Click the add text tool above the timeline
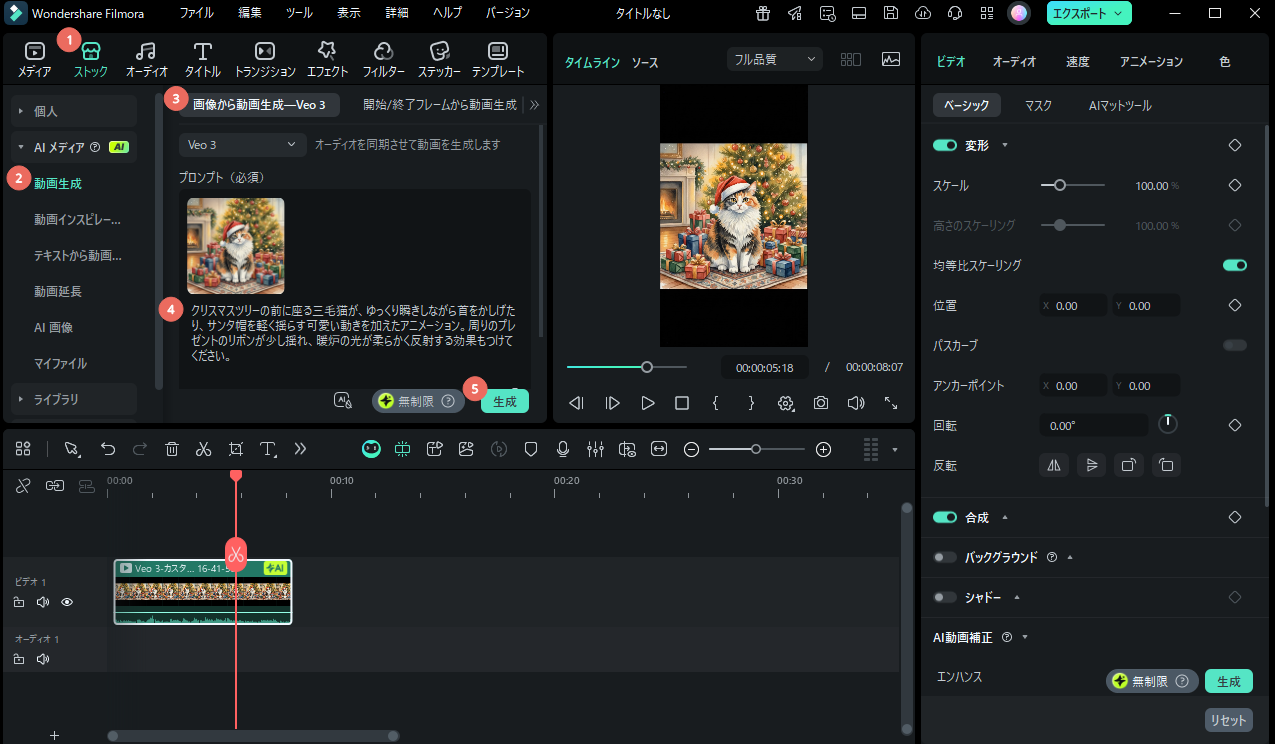 tap(268, 448)
